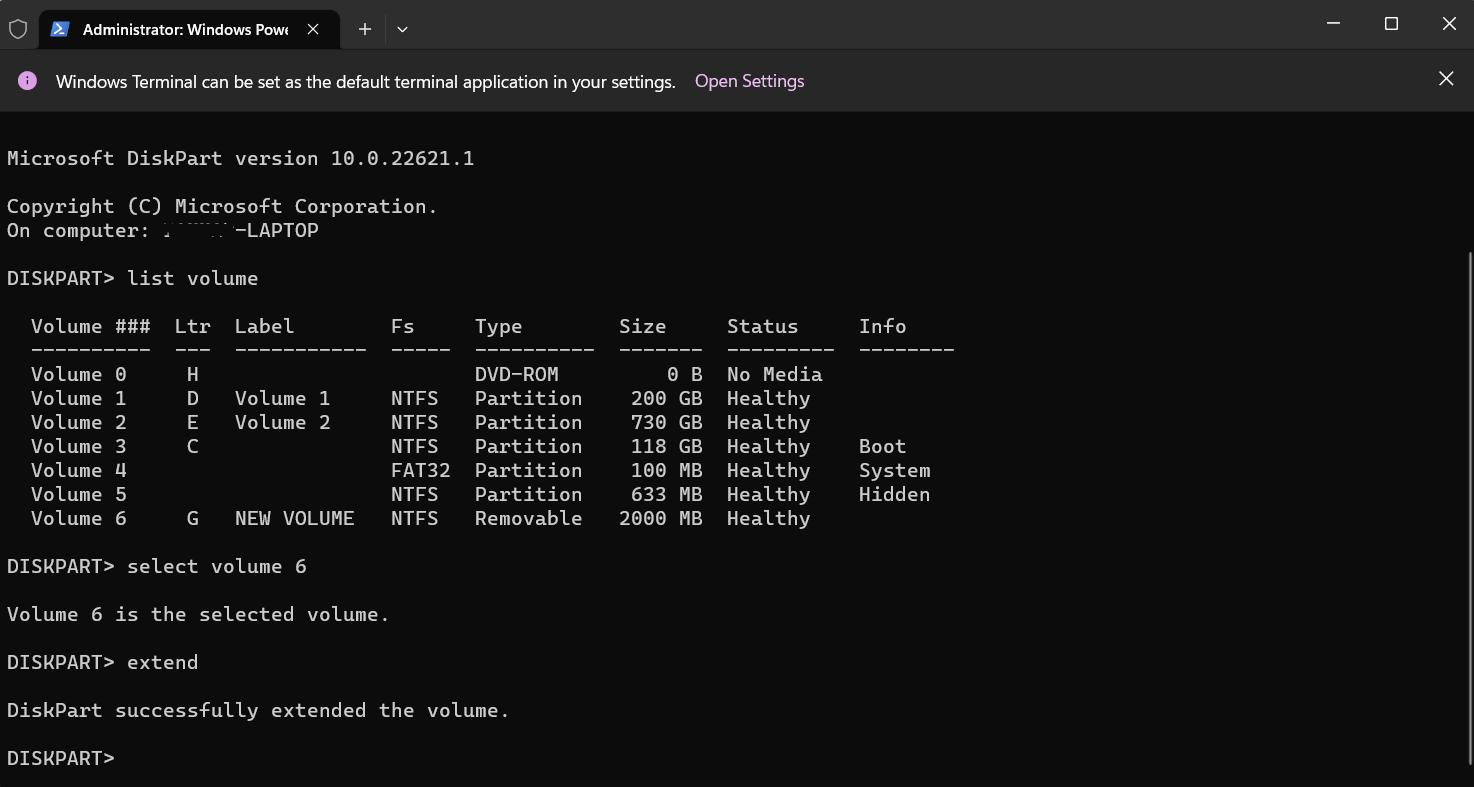This screenshot has width=1474, height=787.
Task: Click the "extend" command text
Action: tap(162, 662)
